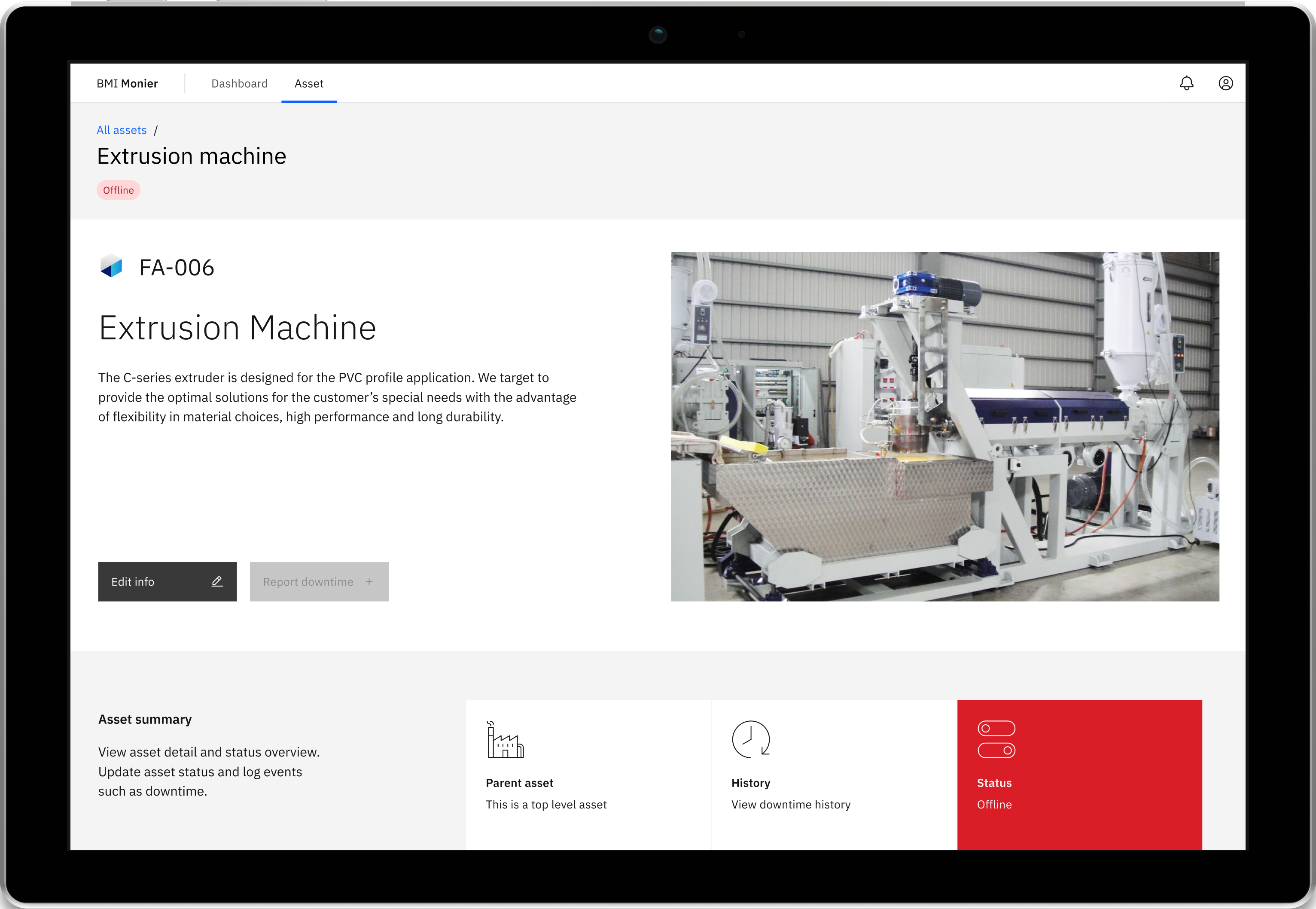Click the BMI Monier brand name
This screenshot has width=1316, height=909.
pyautogui.click(x=127, y=84)
